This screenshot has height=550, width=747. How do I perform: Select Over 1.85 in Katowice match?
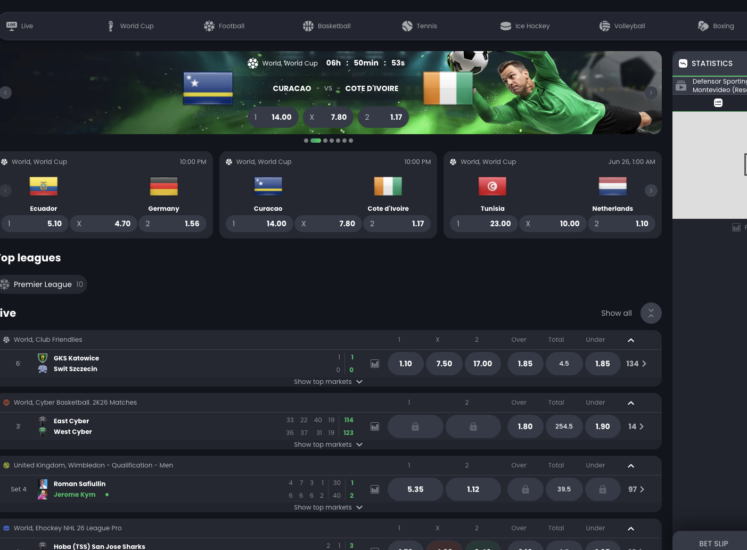click(525, 364)
